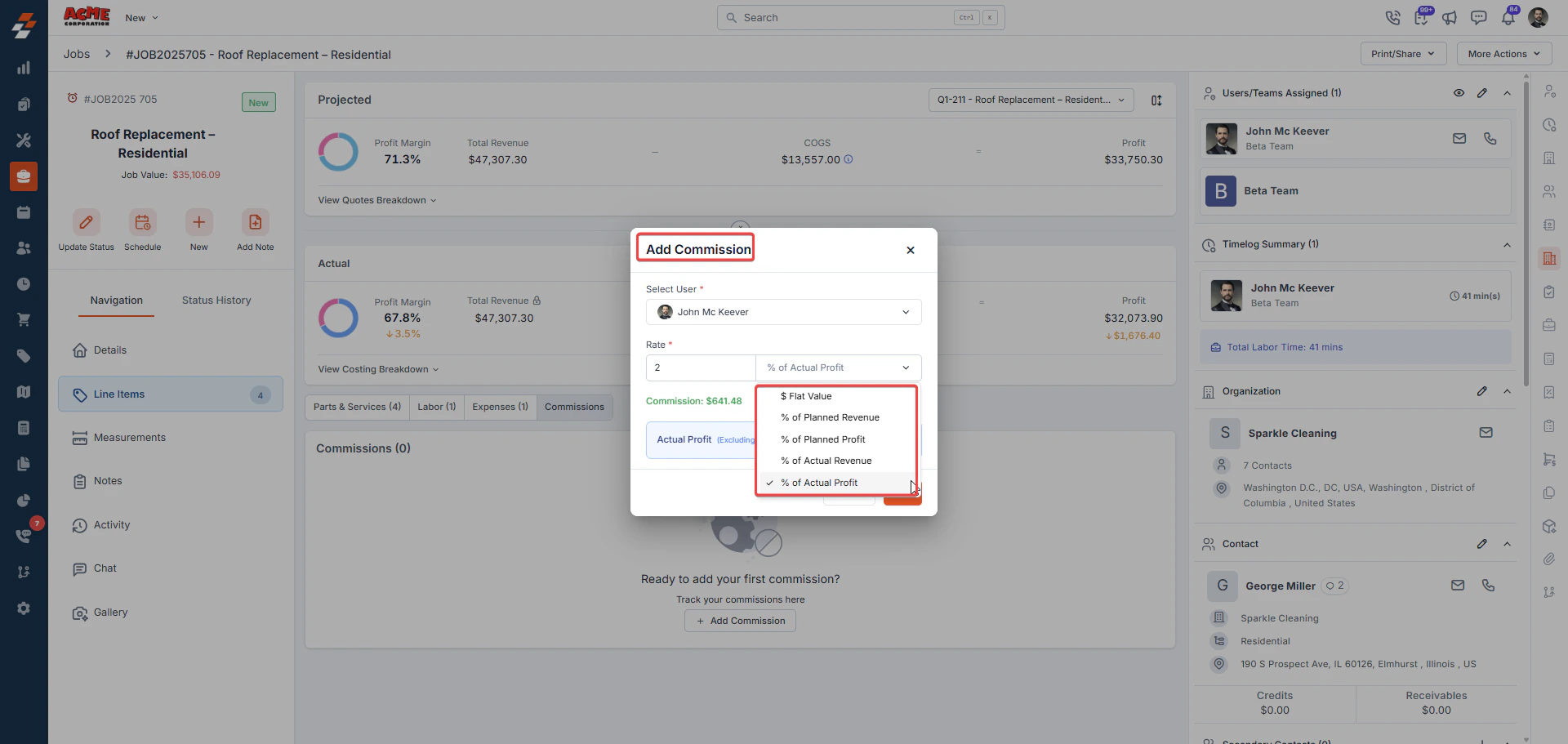Open the notifications bell icon
1568x744 pixels.
[x=1508, y=17]
